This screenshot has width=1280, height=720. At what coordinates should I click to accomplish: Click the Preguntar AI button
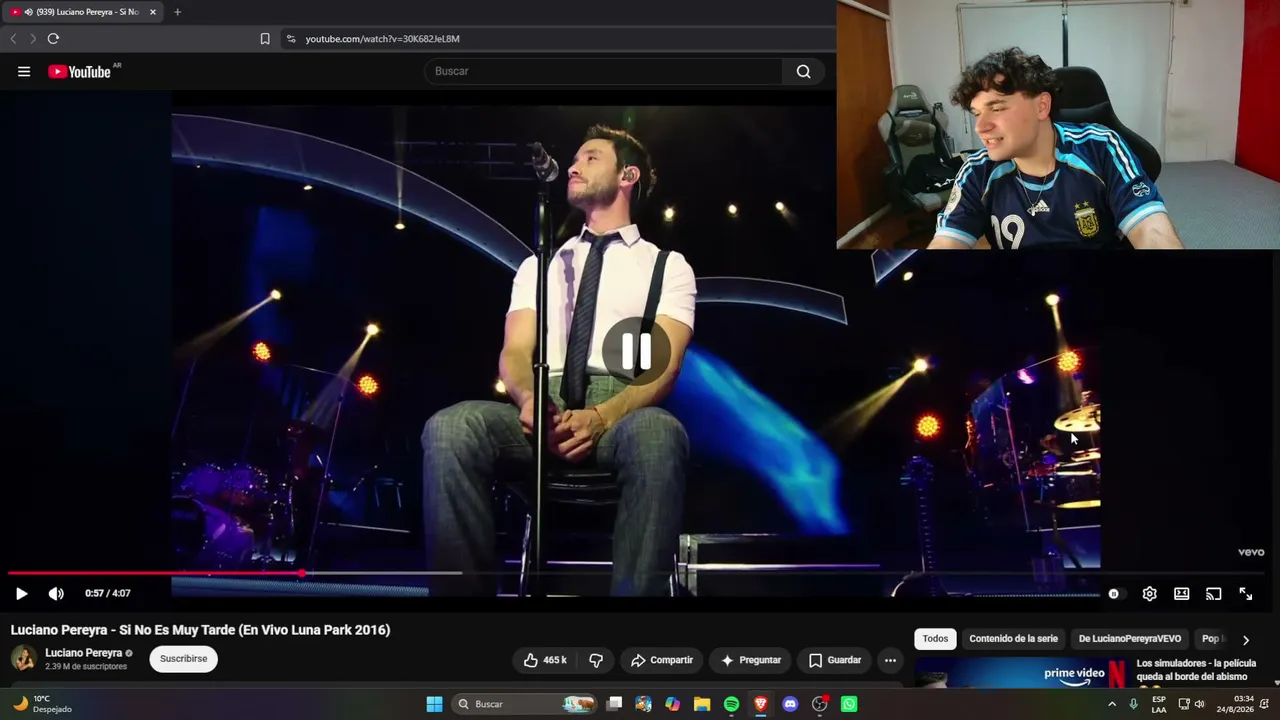[x=751, y=660]
